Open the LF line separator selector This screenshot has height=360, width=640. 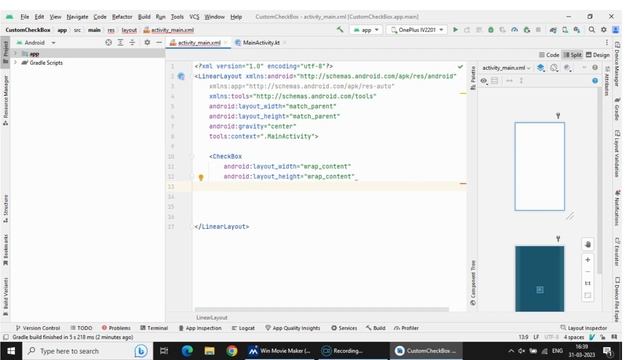pos(536,337)
